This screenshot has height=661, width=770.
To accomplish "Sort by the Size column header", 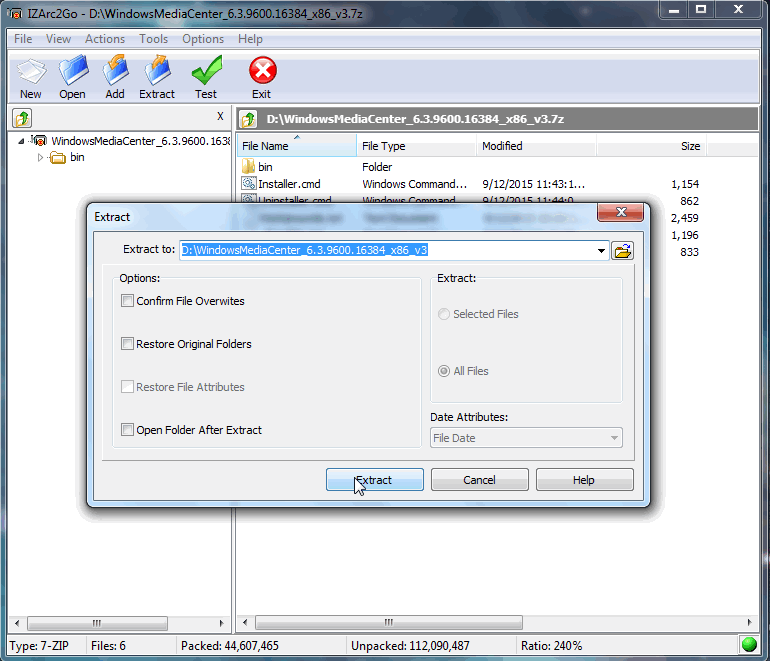I will (x=651, y=146).
